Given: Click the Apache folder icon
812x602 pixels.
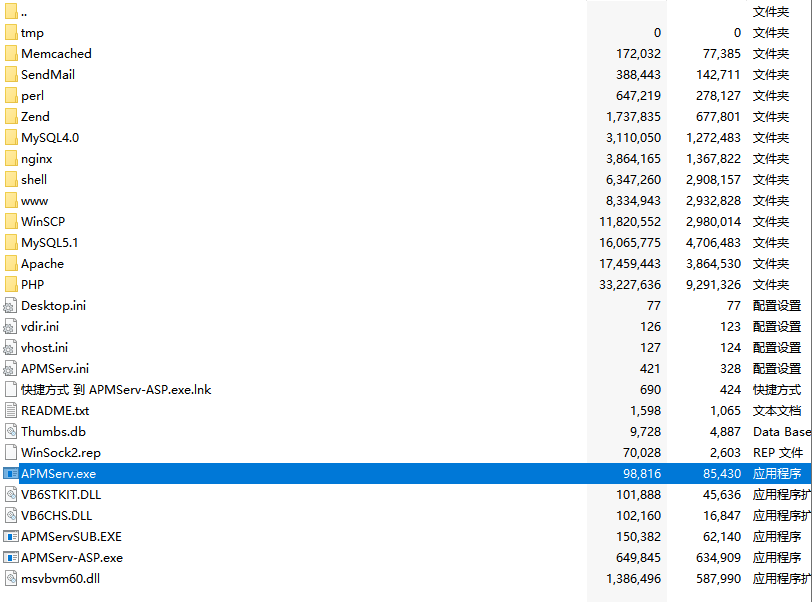Looking at the screenshot, I should 11,263.
